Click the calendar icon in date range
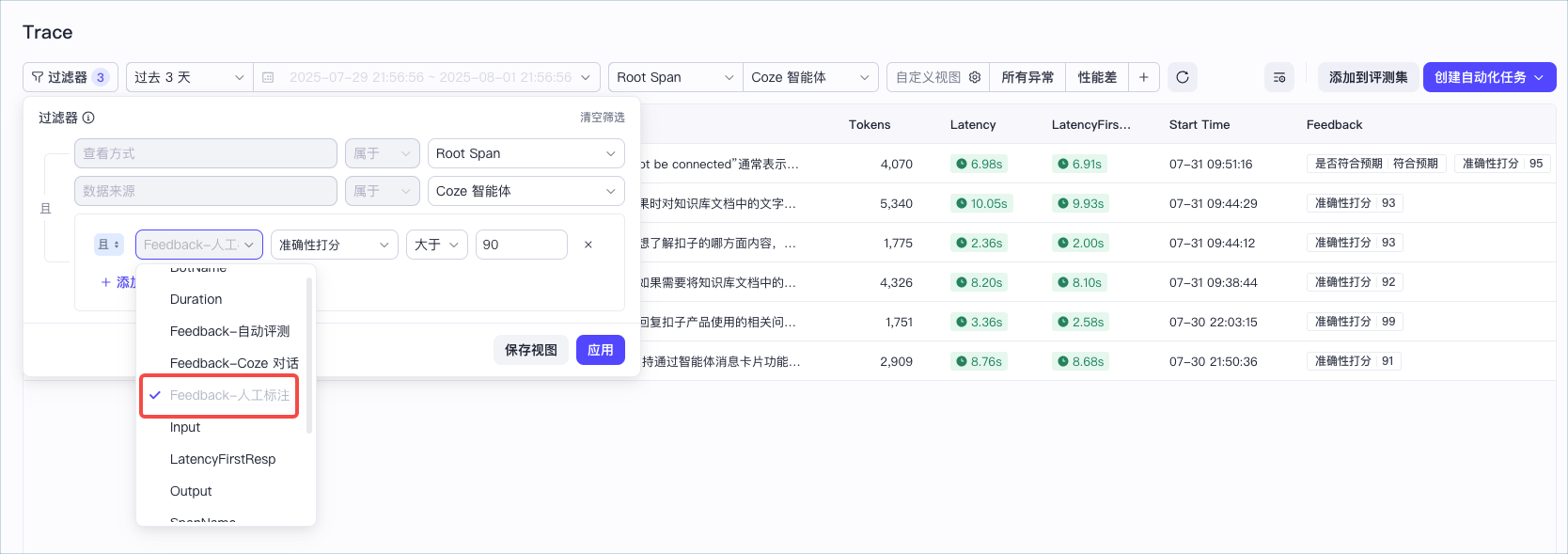 (268, 77)
